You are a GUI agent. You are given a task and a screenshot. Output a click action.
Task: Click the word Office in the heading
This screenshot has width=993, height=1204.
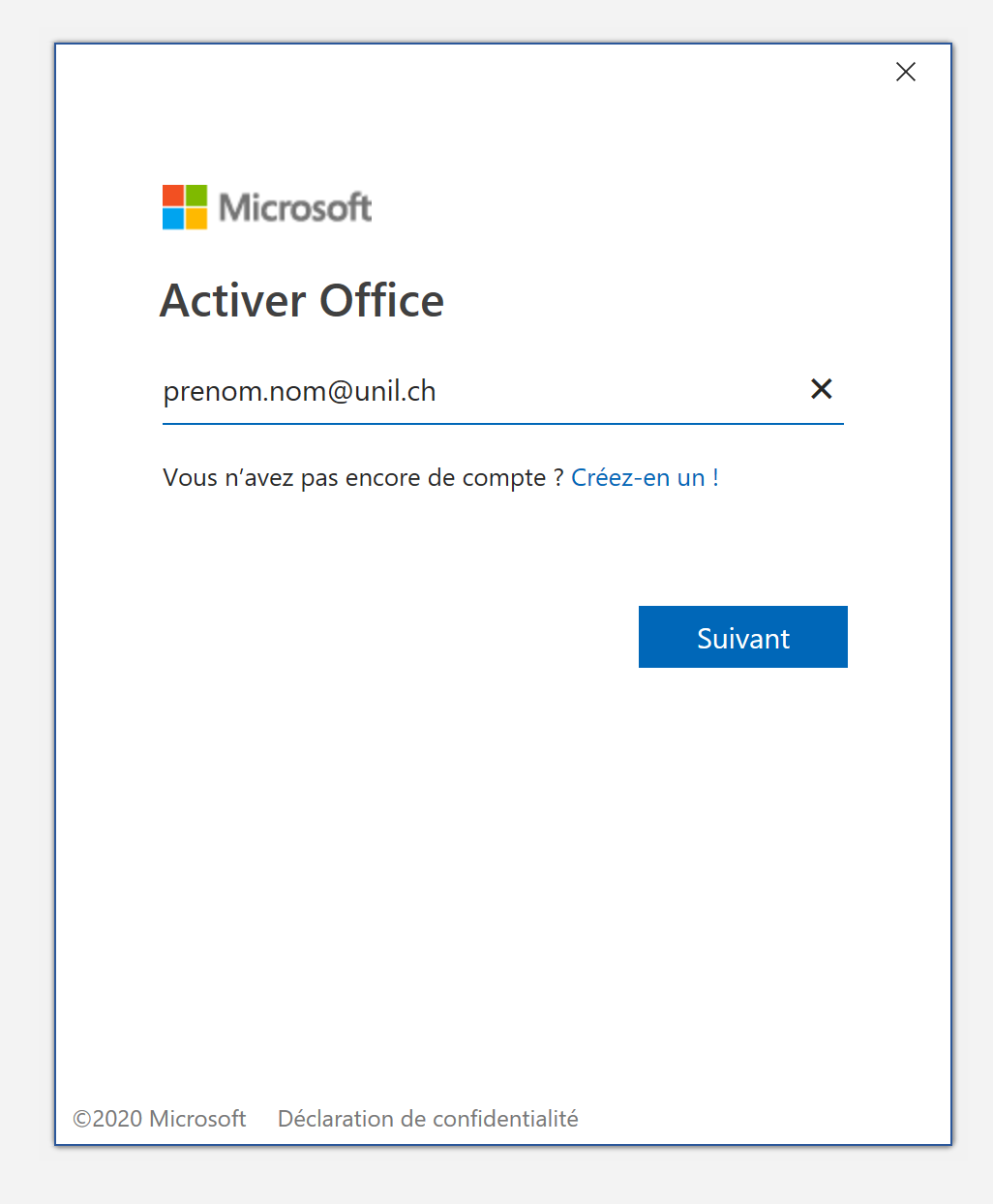coord(382,301)
